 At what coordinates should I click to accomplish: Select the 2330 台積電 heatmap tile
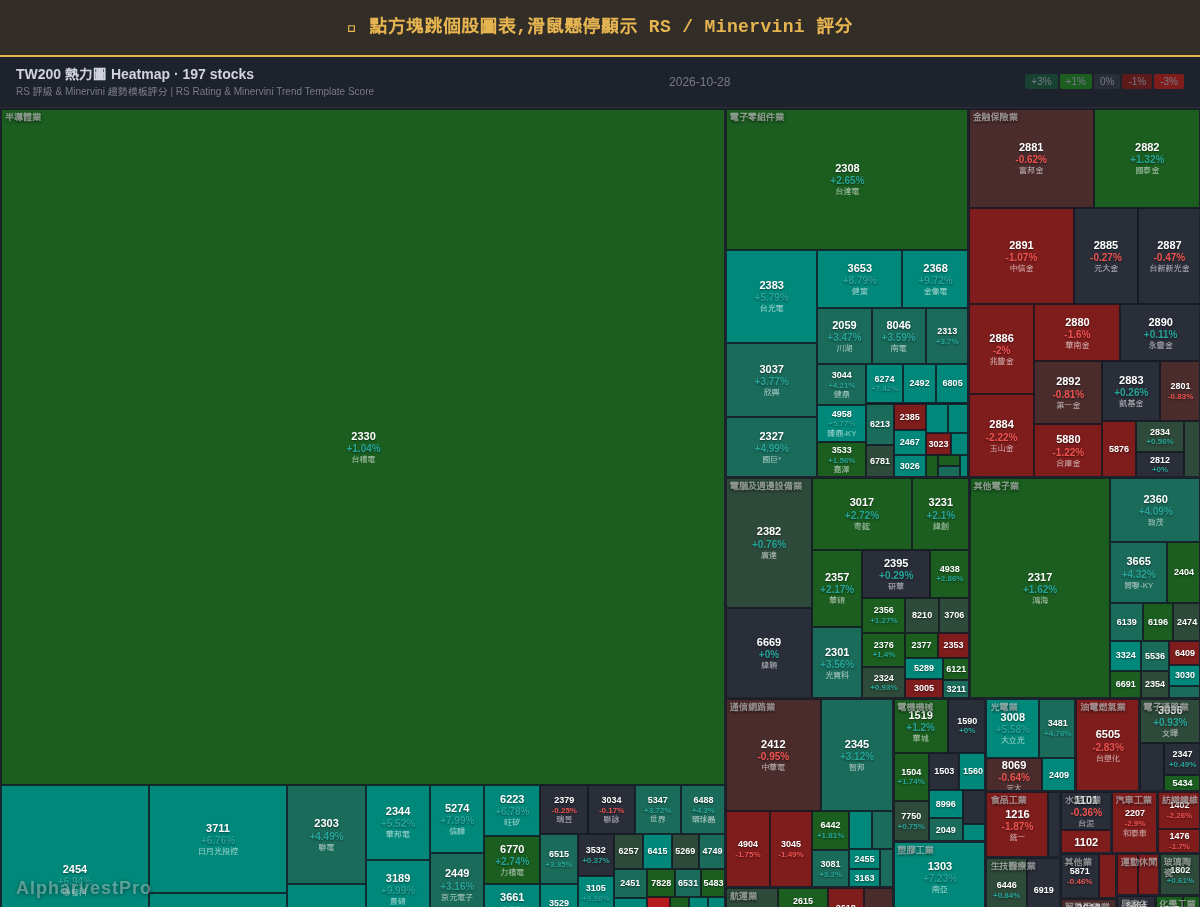tap(363, 447)
